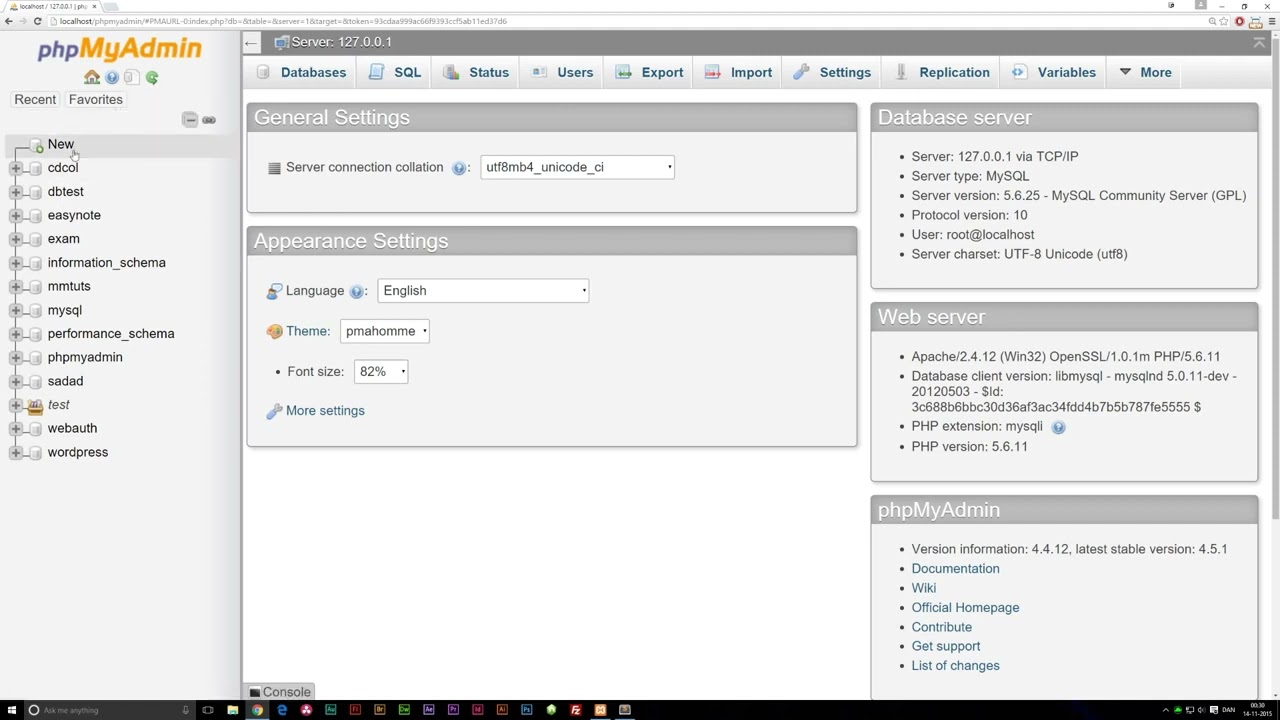
Task: Open the Settings tab
Action: pyautogui.click(x=832, y=72)
